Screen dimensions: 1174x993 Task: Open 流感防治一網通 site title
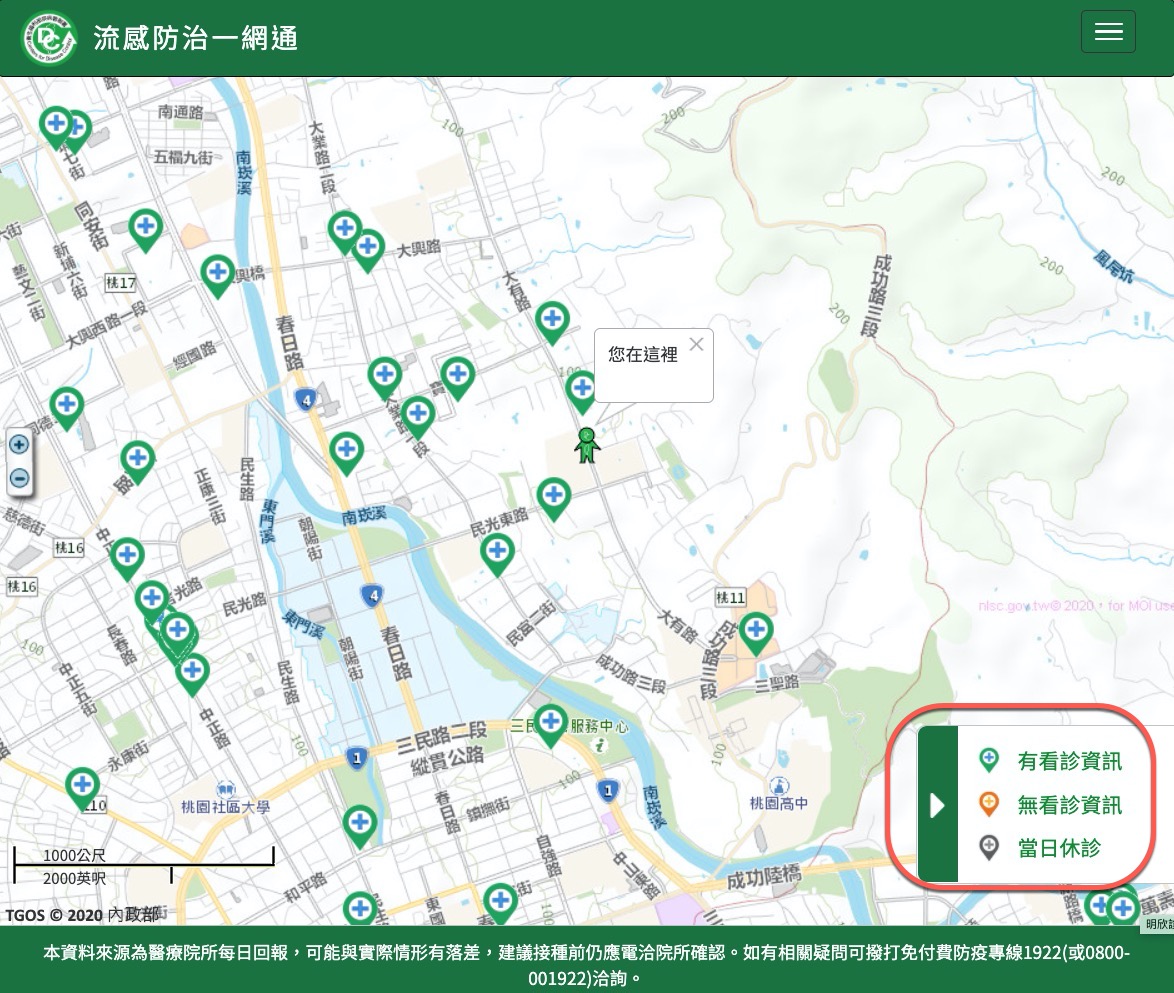(x=195, y=38)
